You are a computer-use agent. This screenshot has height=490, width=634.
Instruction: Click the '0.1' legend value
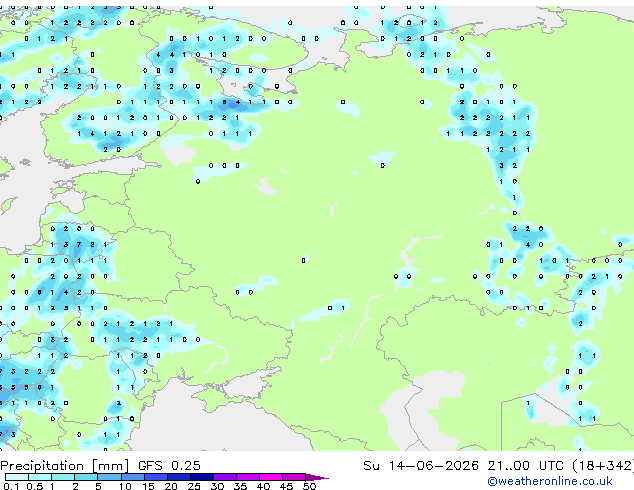[x=11, y=486]
